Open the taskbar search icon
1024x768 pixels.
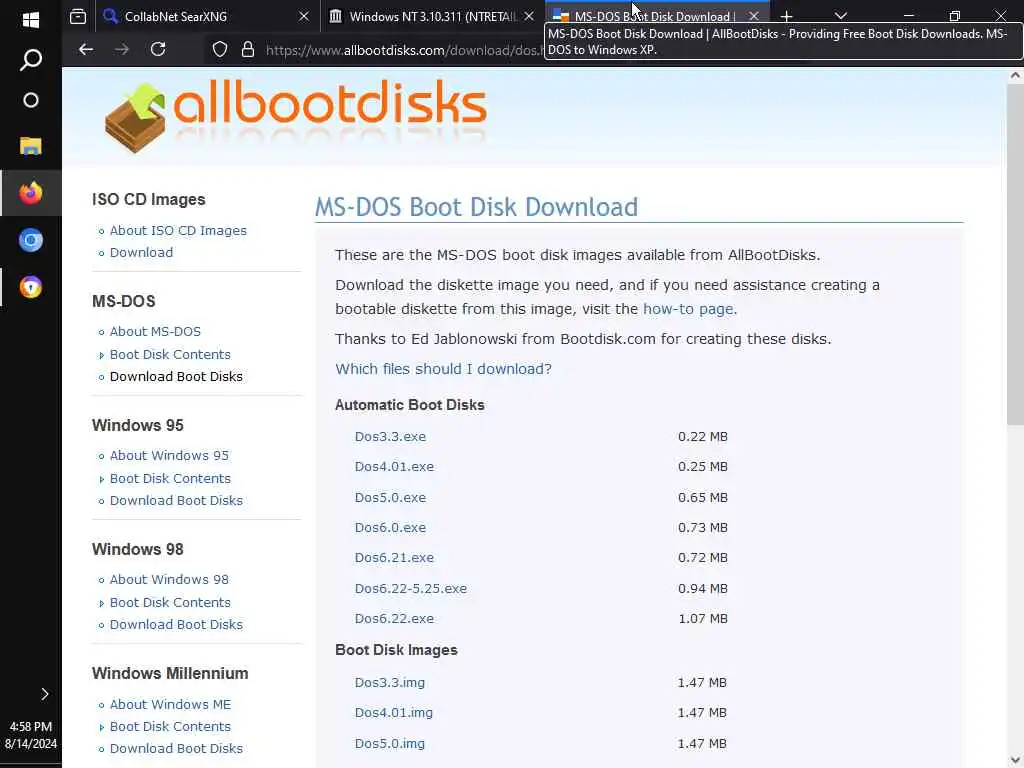31,60
